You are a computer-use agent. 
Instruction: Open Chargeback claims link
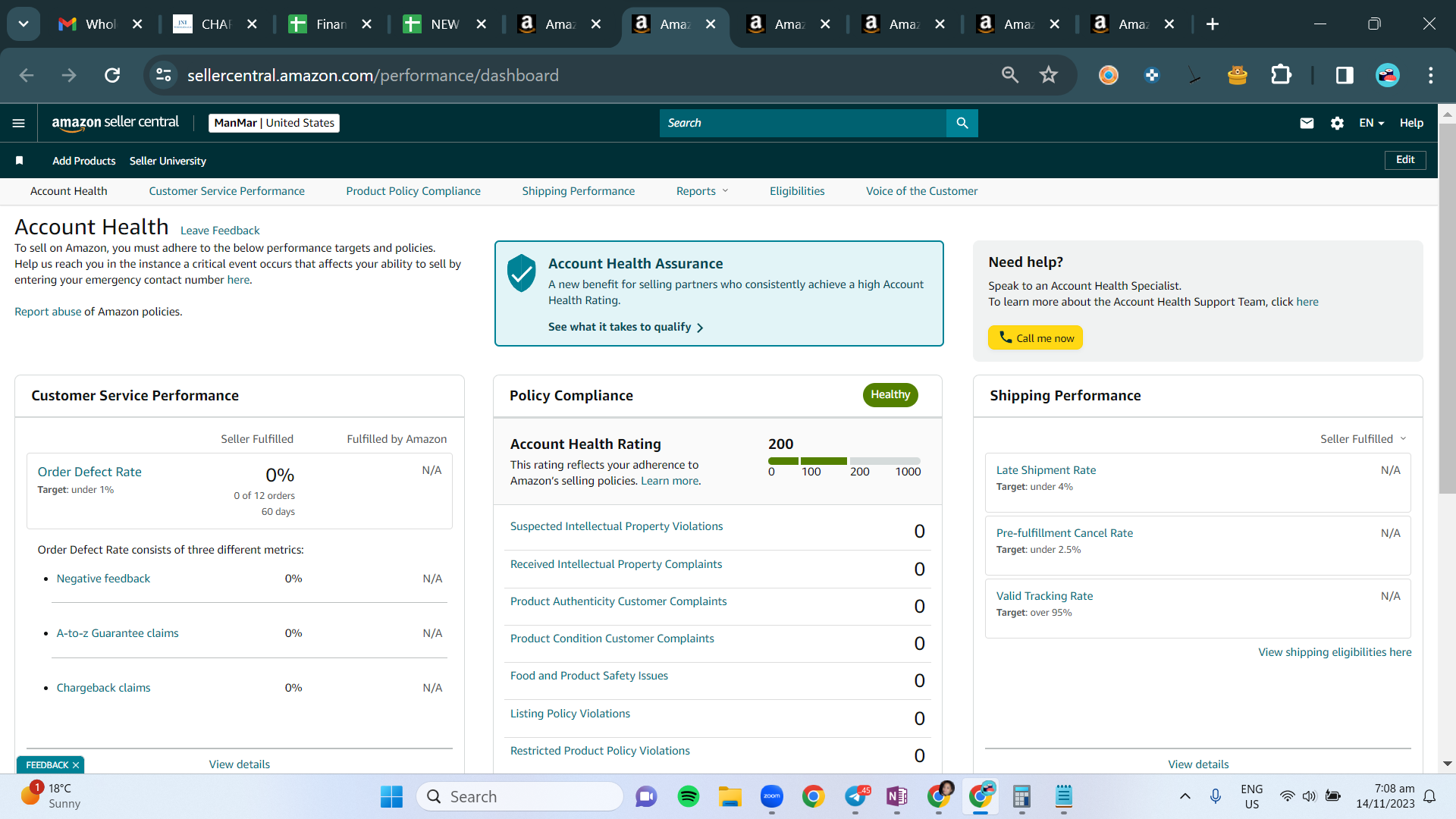[x=103, y=688]
